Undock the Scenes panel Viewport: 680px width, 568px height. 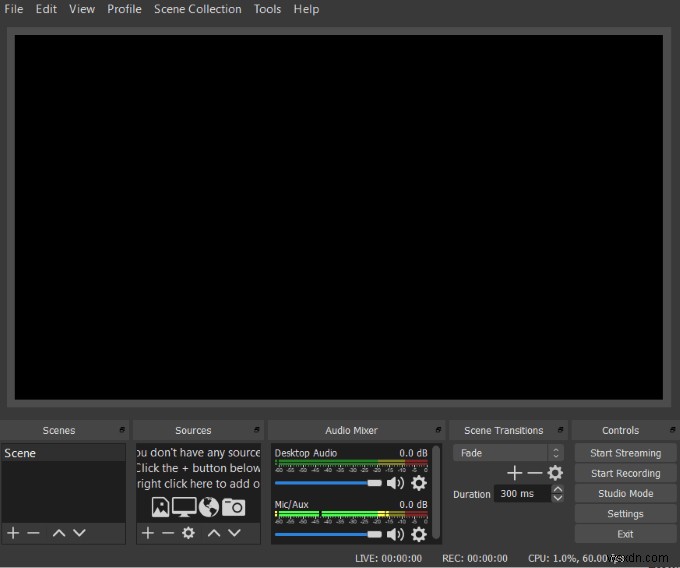click(122, 430)
